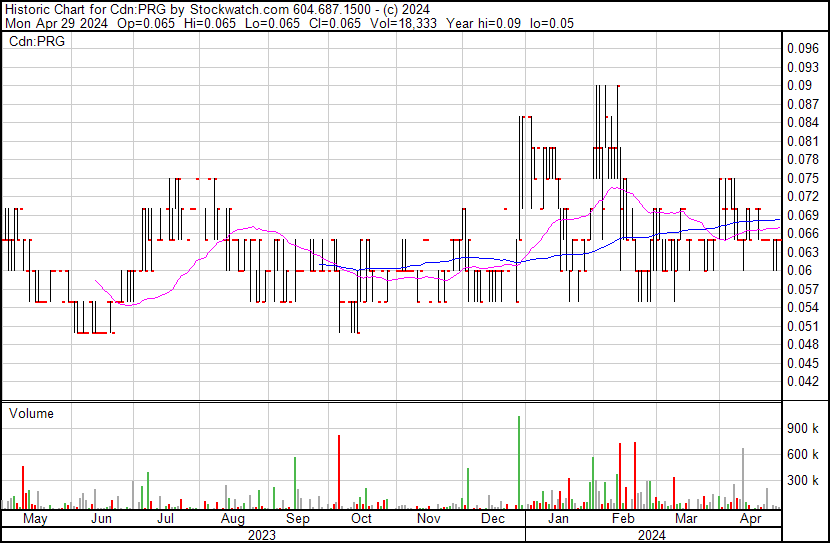The height and width of the screenshot is (543, 830).
Task: Select the 0.084 price axis label
Action: pyautogui.click(x=802, y=122)
